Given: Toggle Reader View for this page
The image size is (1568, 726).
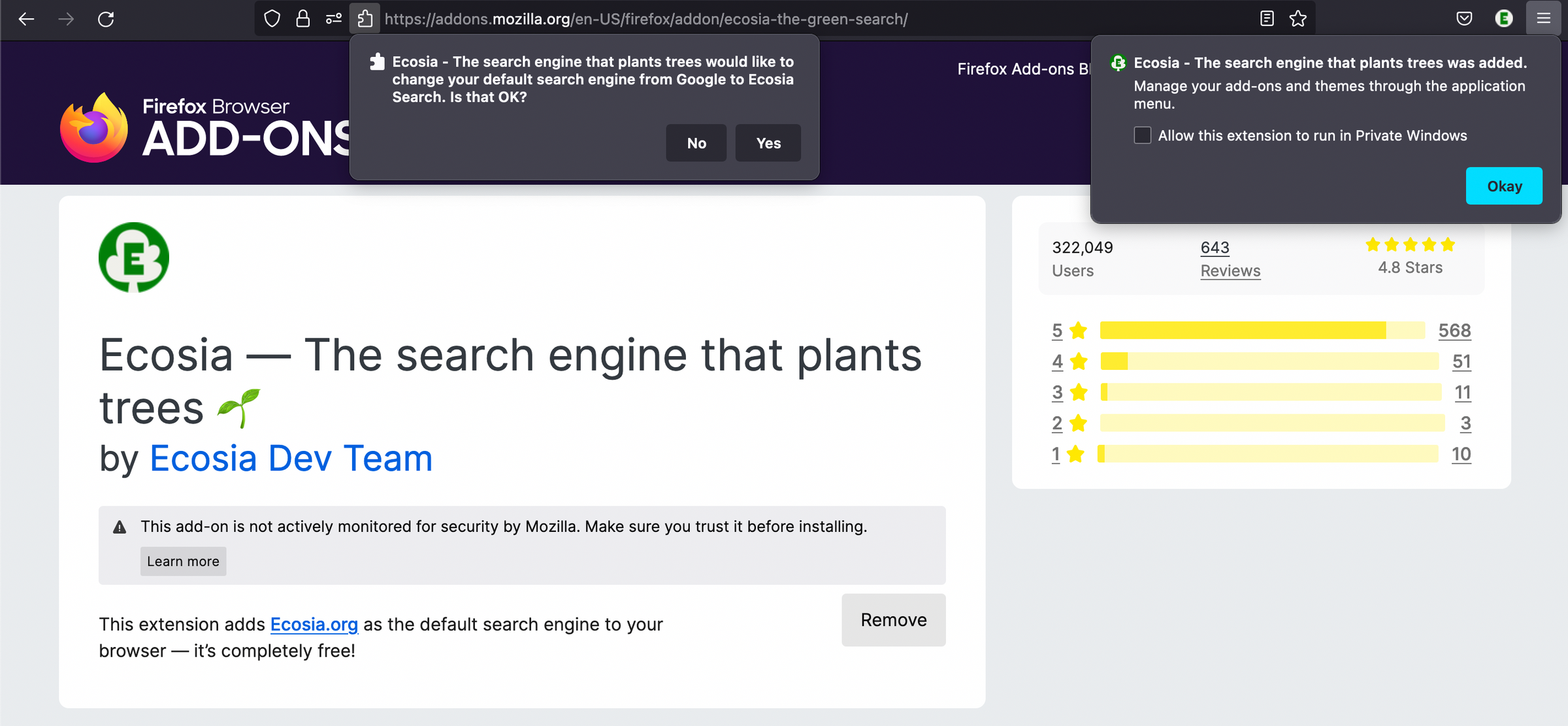Looking at the screenshot, I should (x=1266, y=19).
